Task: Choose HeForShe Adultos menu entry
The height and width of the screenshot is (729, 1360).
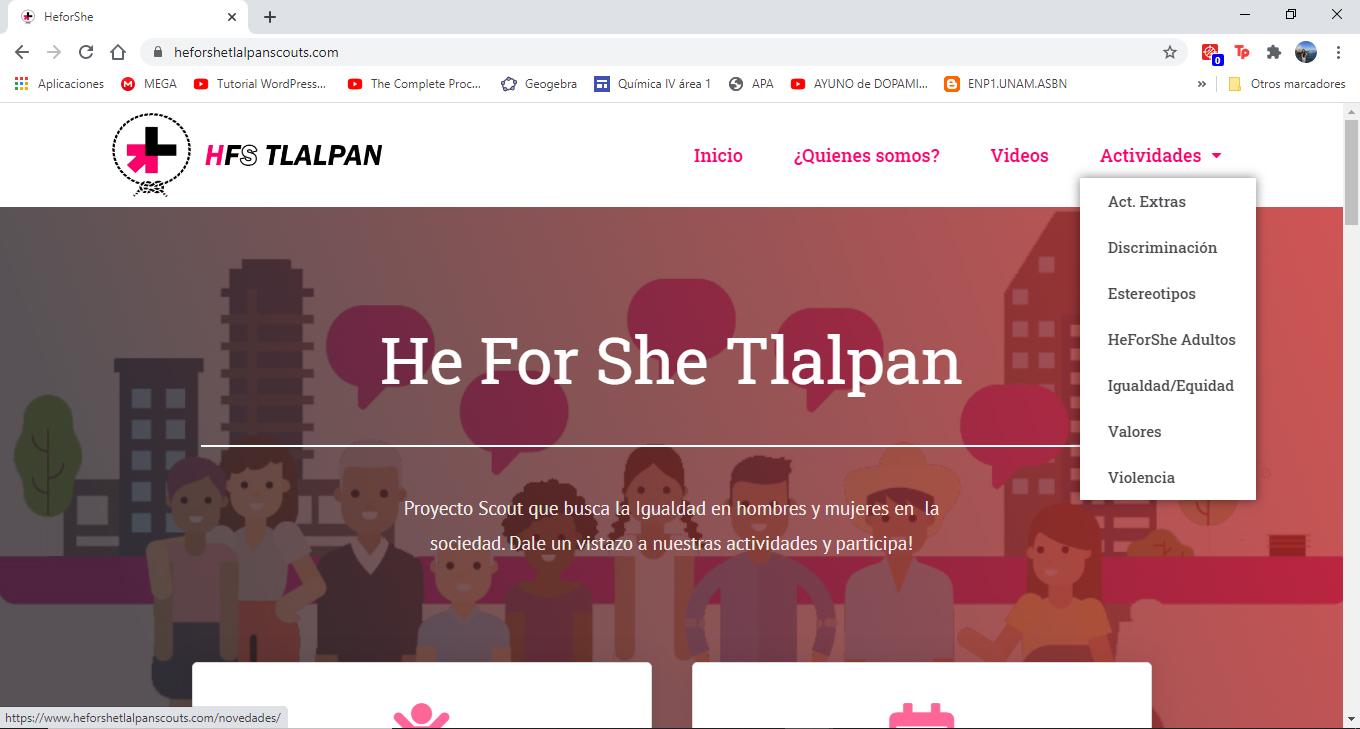Action: tap(1171, 340)
